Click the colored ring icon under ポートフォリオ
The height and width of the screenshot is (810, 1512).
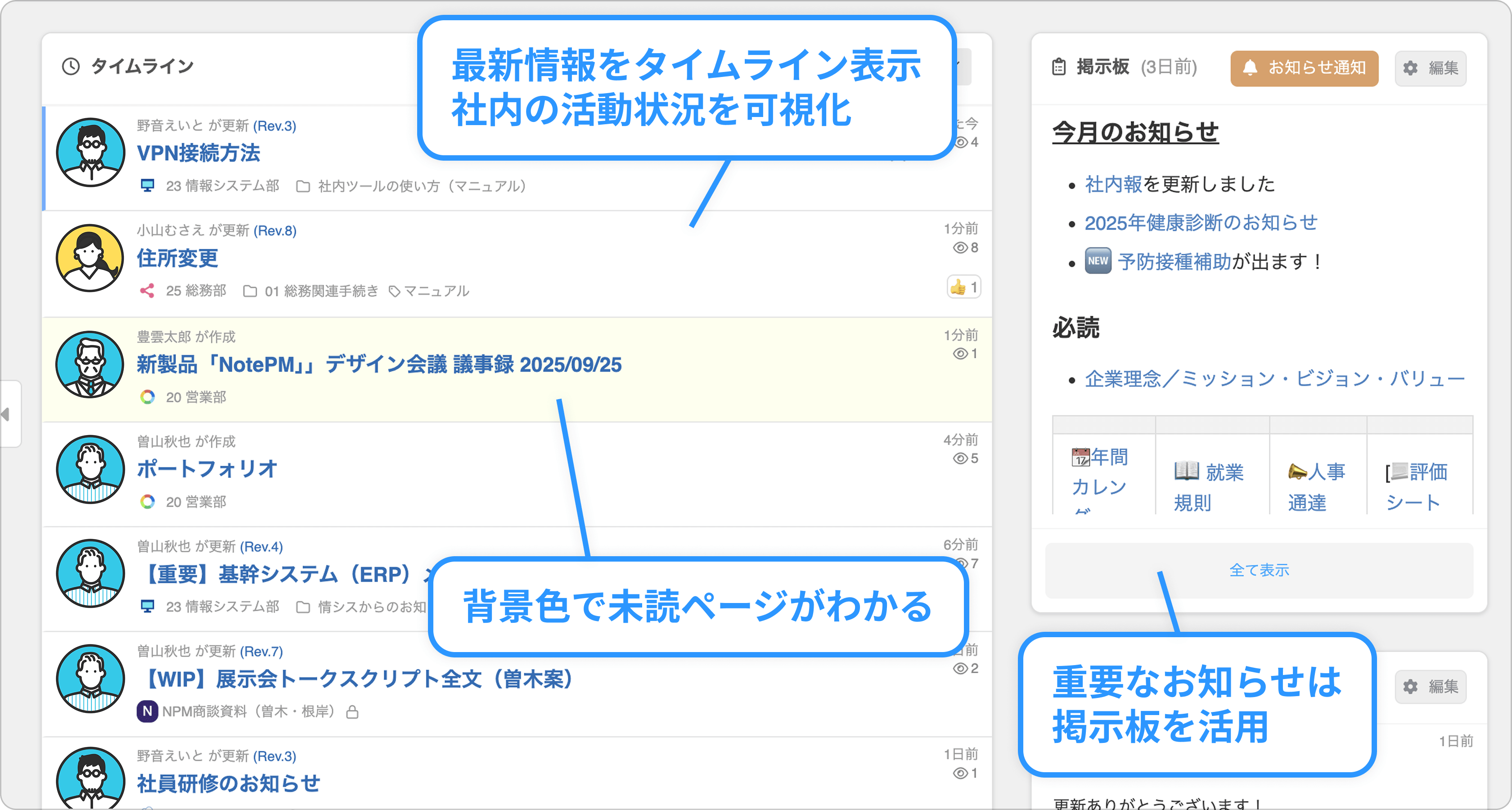tap(147, 501)
